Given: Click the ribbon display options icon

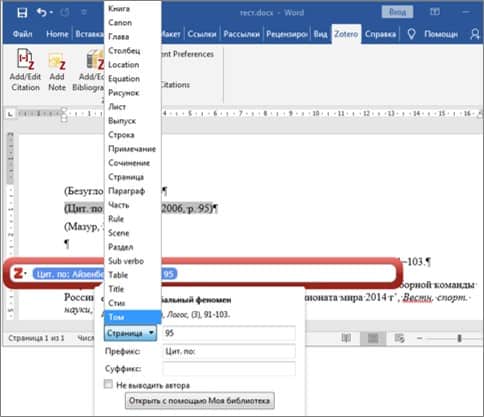Looking at the screenshot, I should pyautogui.click(x=435, y=12).
